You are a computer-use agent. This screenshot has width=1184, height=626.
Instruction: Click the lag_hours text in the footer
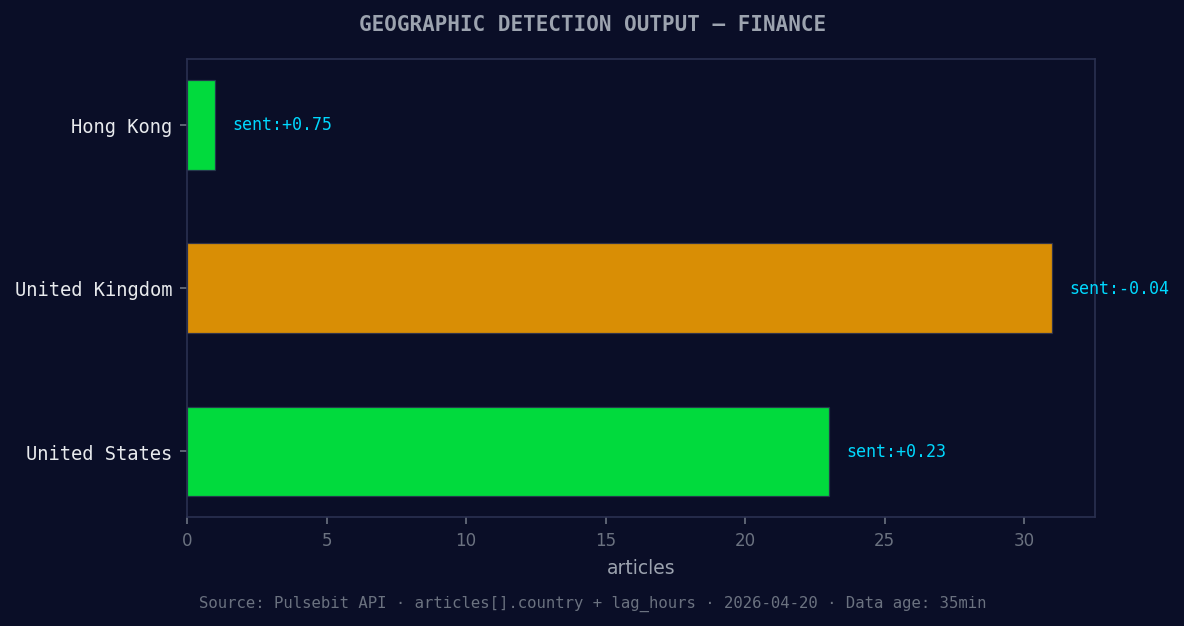pyautogui.click(x=653, y=602)
